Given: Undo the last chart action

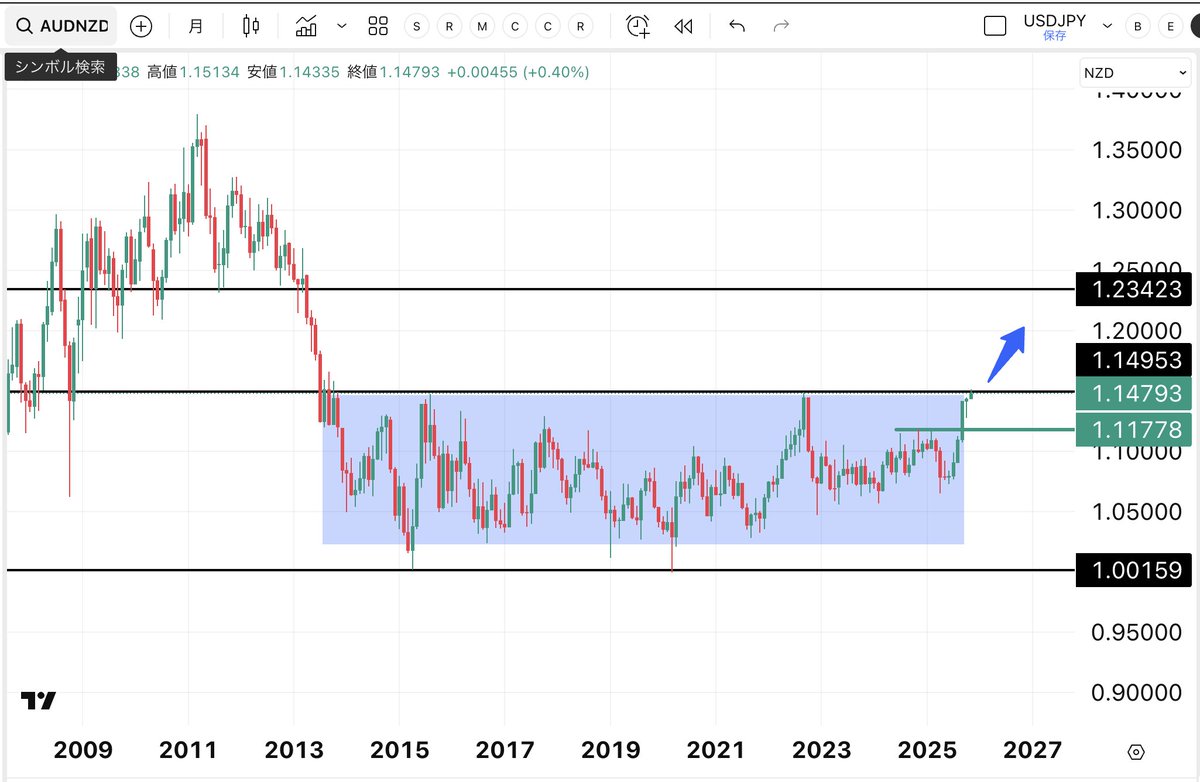Looking at the screenshot, I should [737, 27].
